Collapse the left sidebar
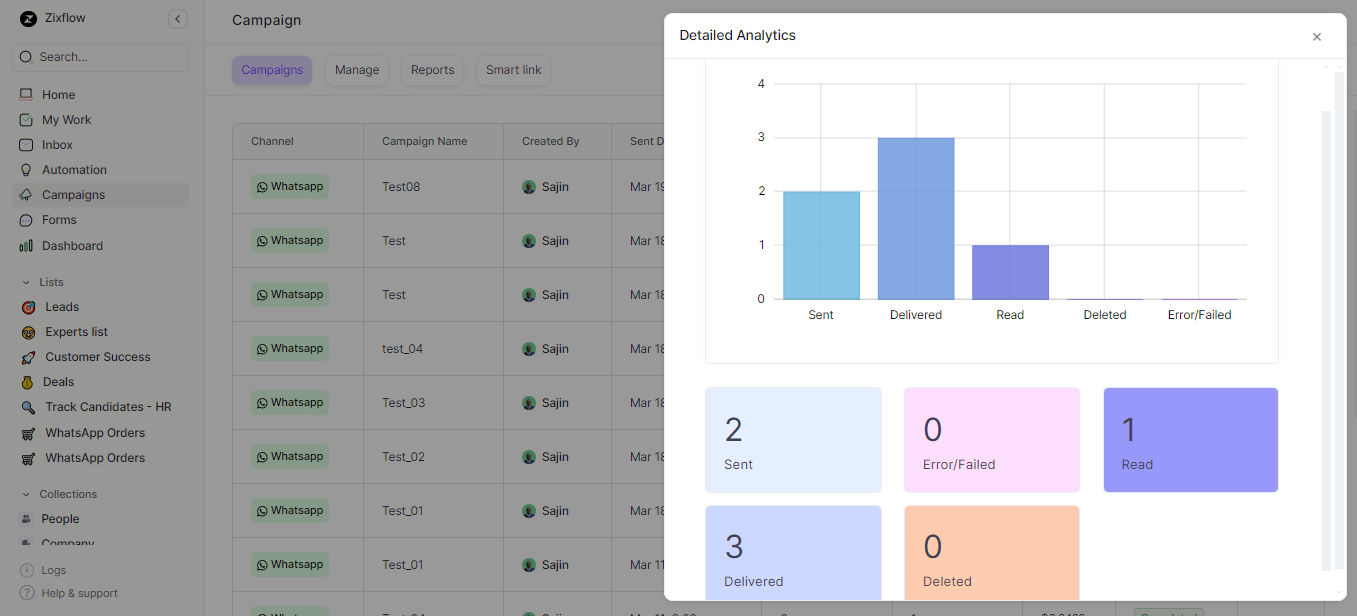1357x616 pixels. [177, 18]
